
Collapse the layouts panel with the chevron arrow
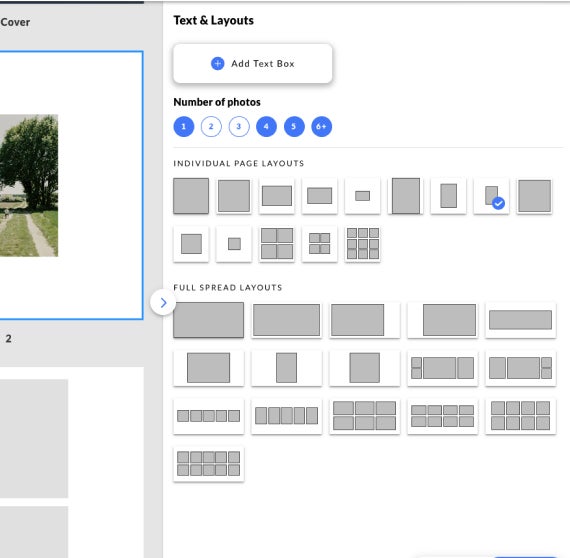pyautogui.click(x=163, y=302)
